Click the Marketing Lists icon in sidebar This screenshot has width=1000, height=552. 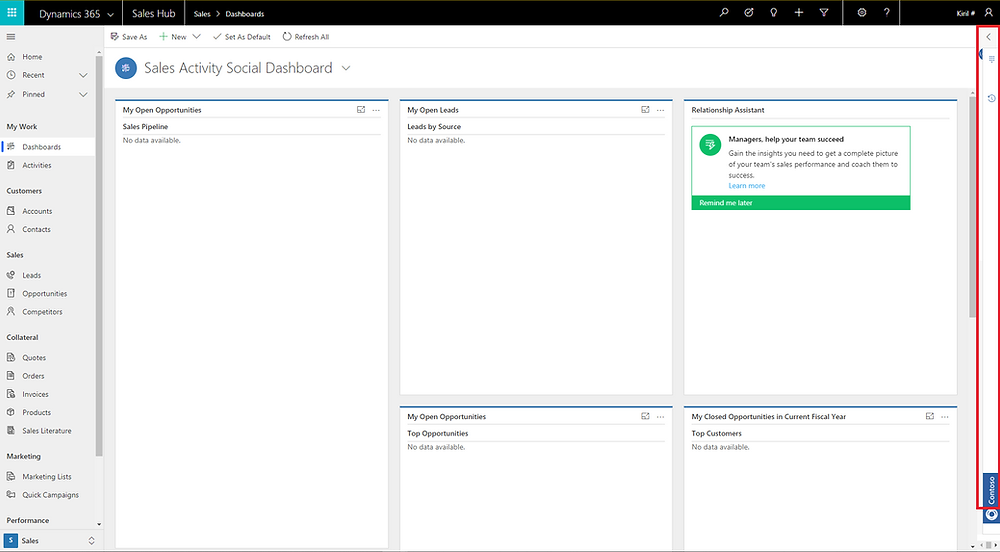click(10, 476)
